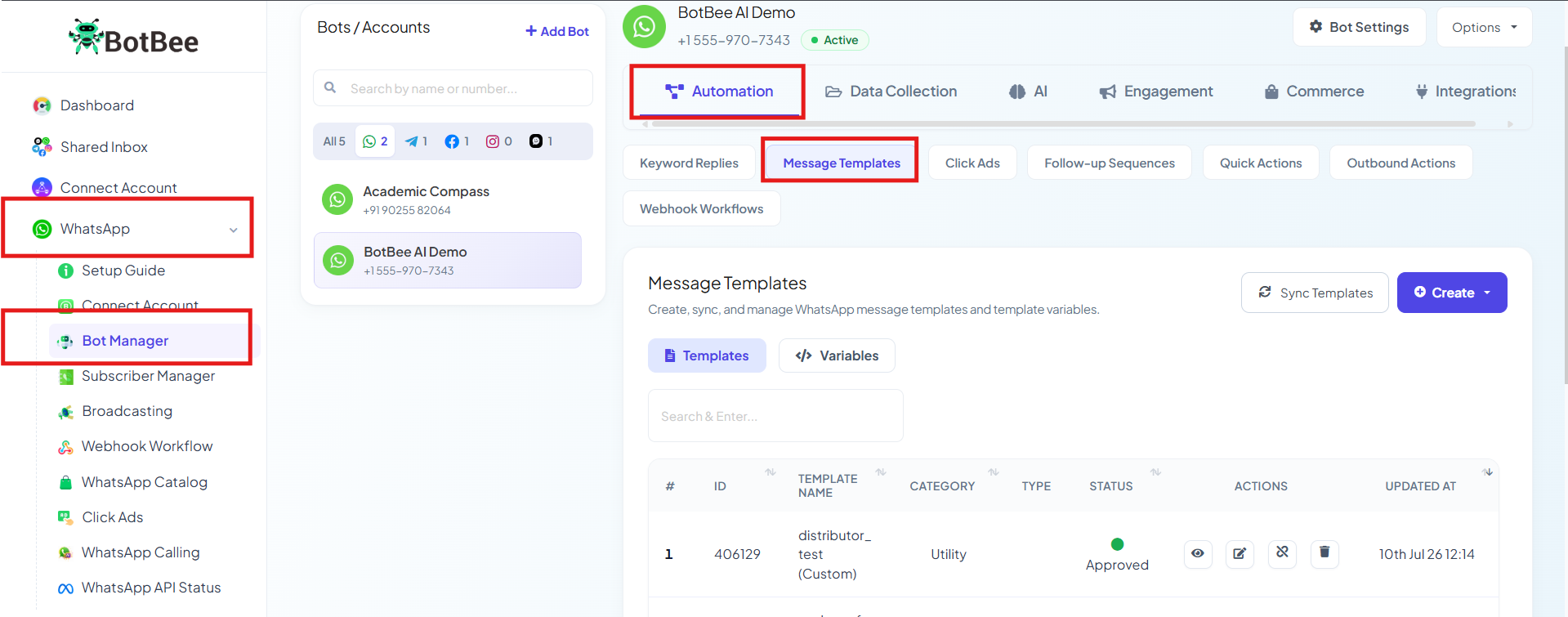
Task: Click template ID 406129
Action: [x=737, y=554]
